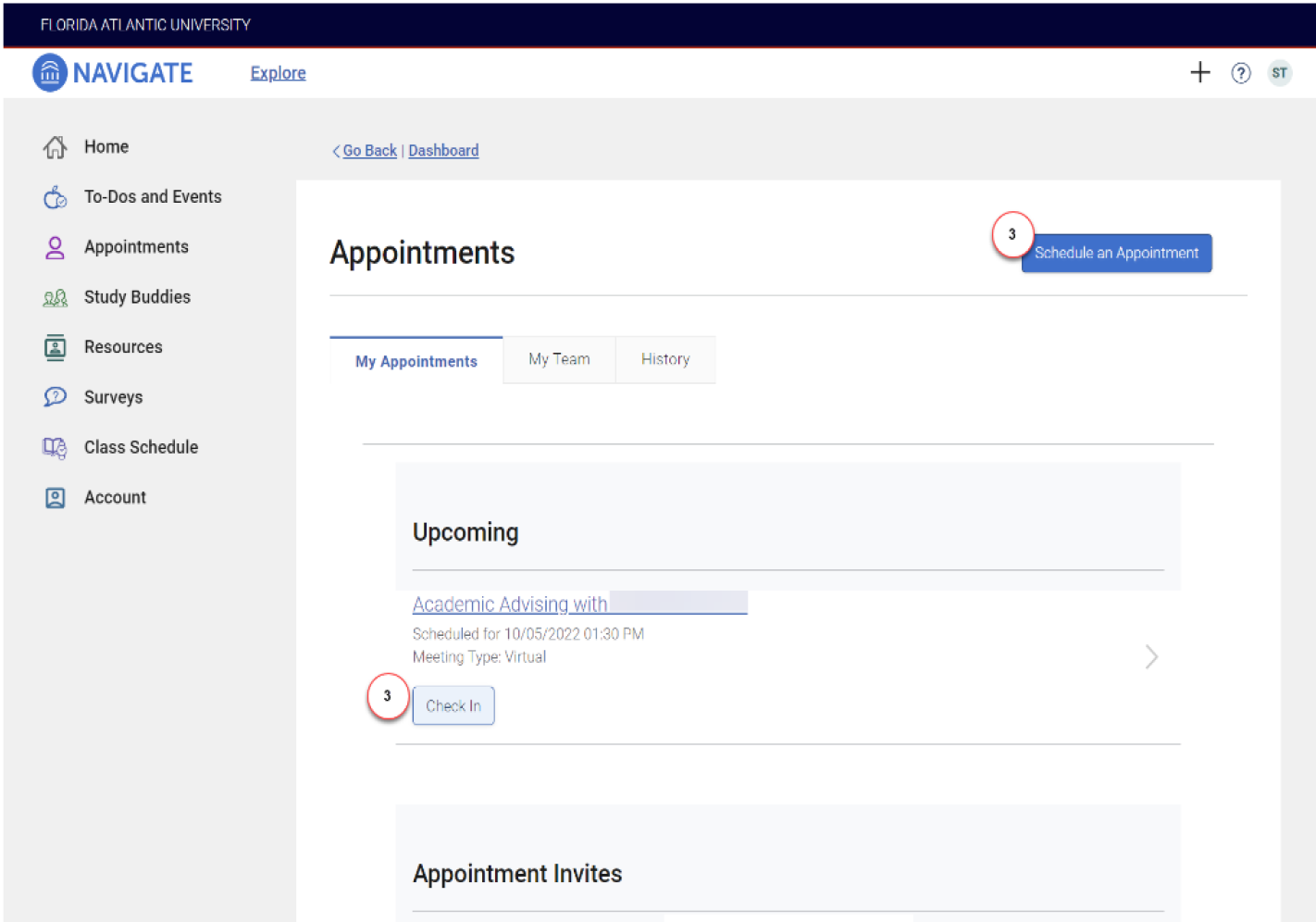Open the Explore link in header
Image resolution: width=1316 pixels, height=922 pixels.
tap(278, 73)
